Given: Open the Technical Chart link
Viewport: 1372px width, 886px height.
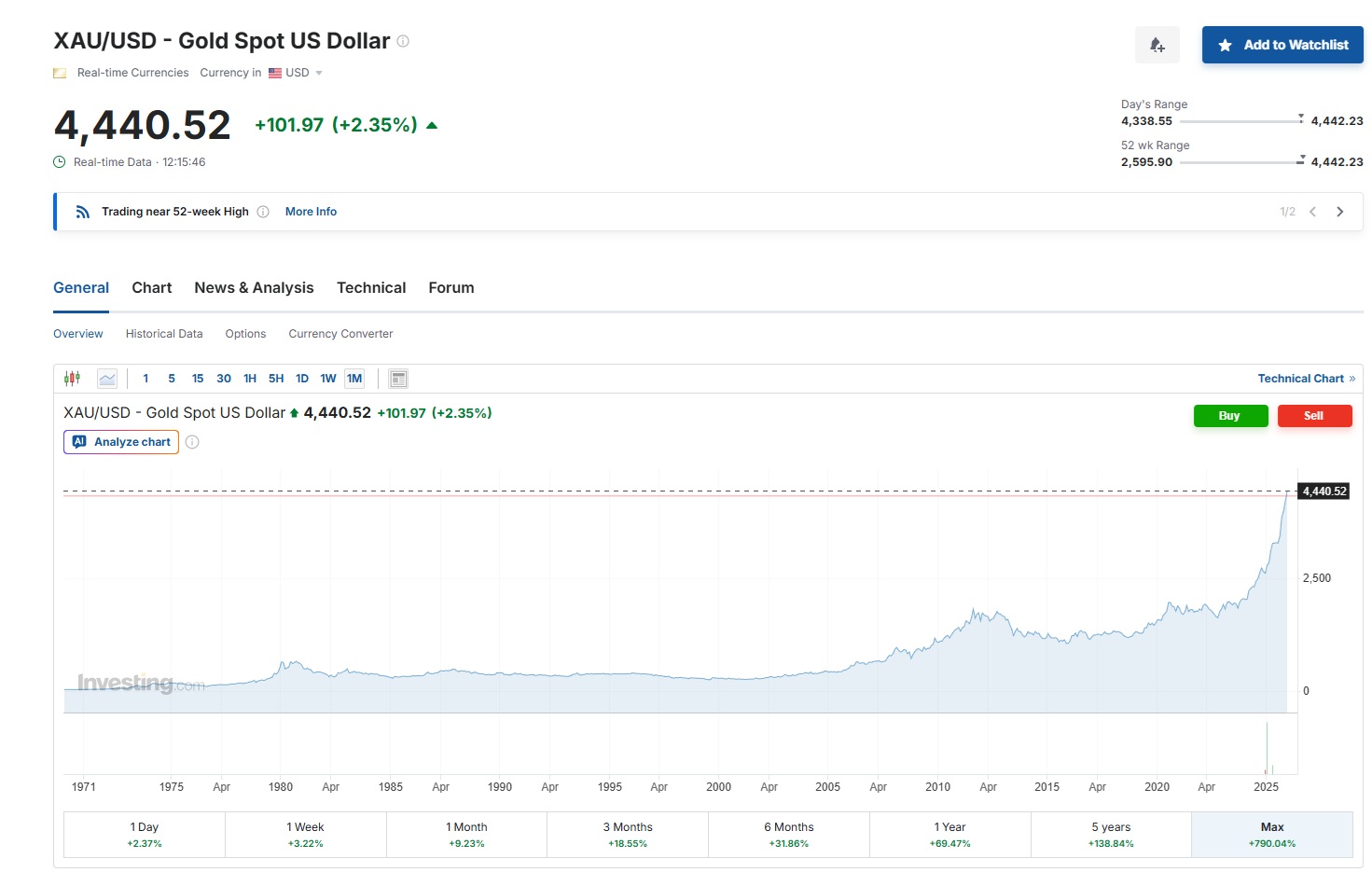Looking at the screenshot, I should [1307, 379].
